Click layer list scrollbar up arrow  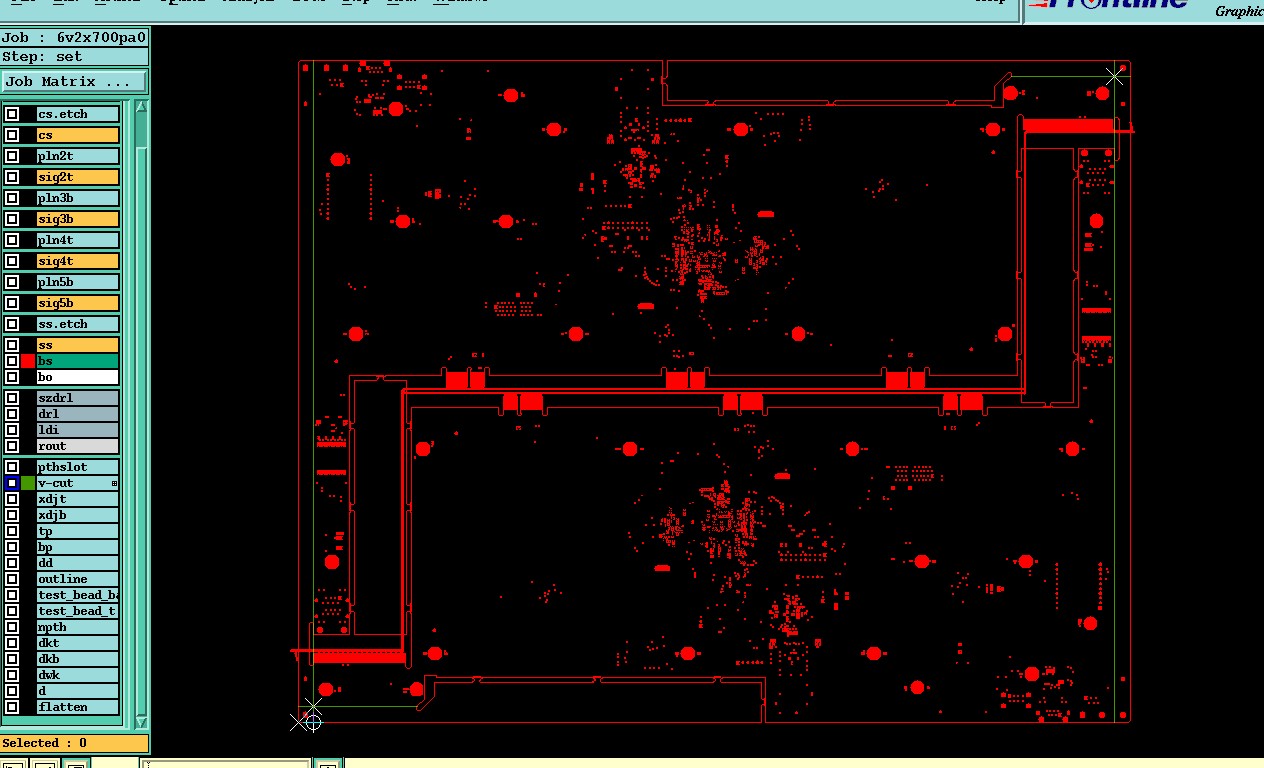(141, 106)
